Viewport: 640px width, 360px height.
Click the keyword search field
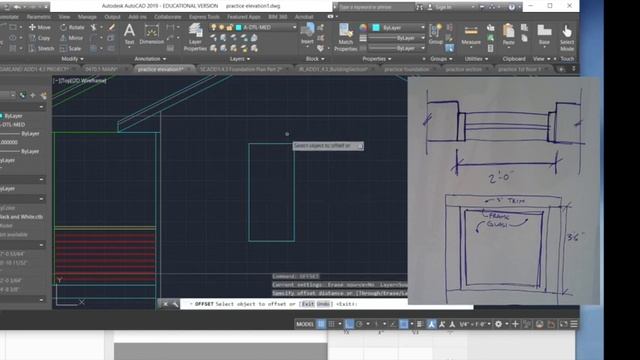tap(375, 7)
